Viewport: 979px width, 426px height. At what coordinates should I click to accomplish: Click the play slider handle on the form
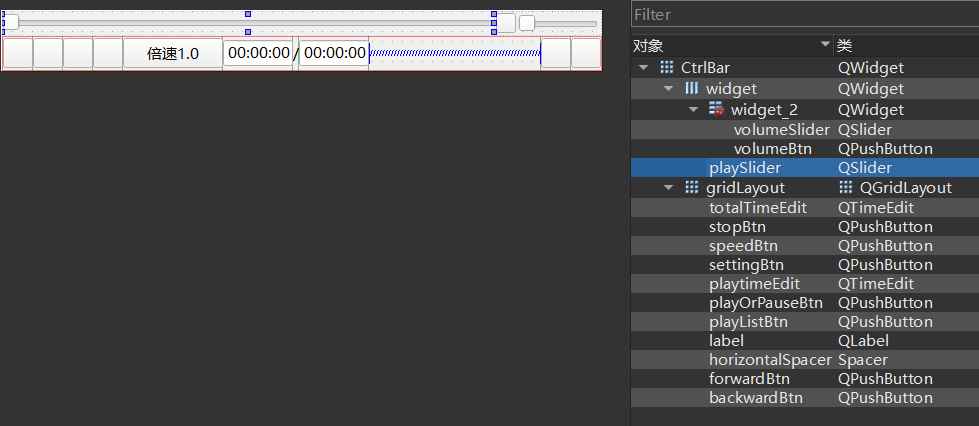click(11, 22)
